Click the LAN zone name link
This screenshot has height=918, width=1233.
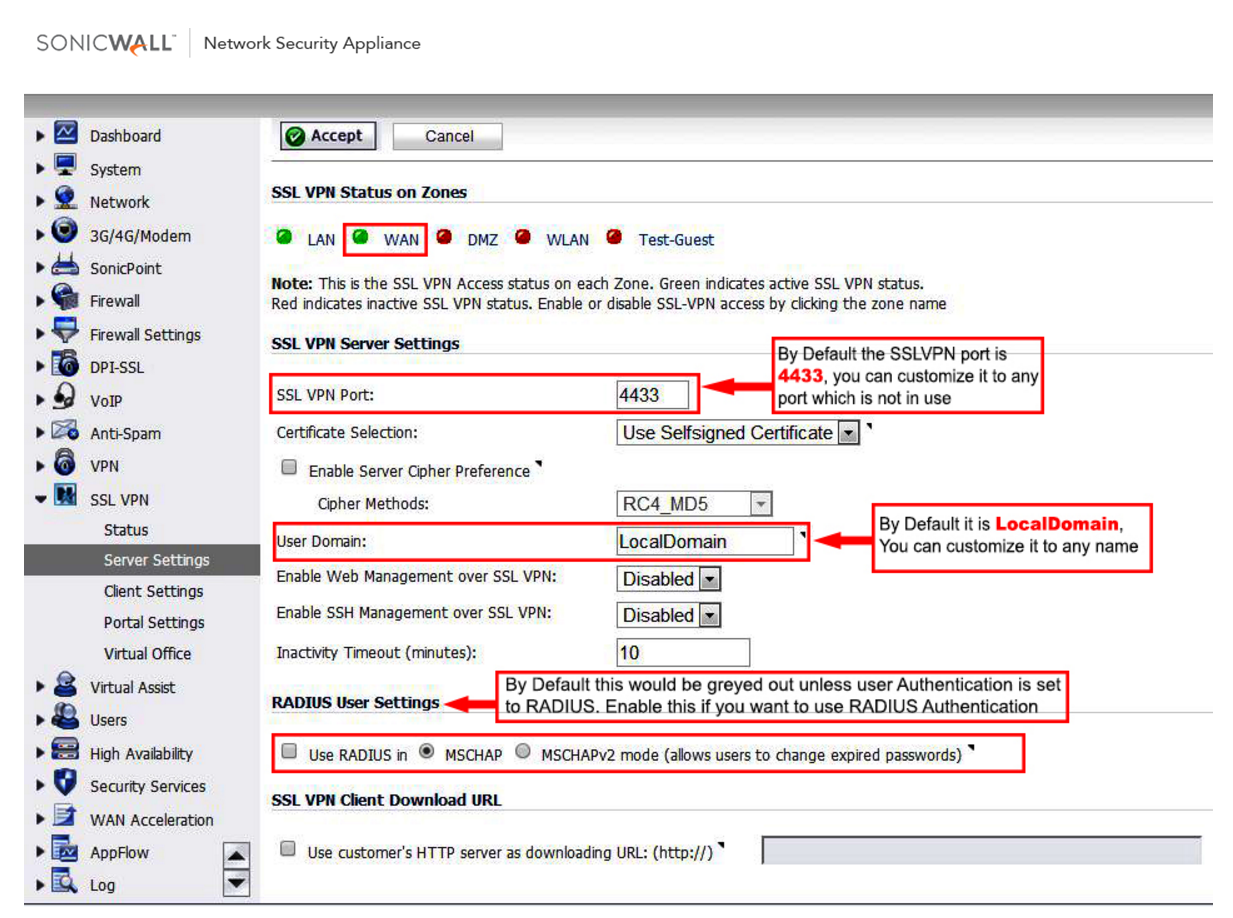[321, 240]
